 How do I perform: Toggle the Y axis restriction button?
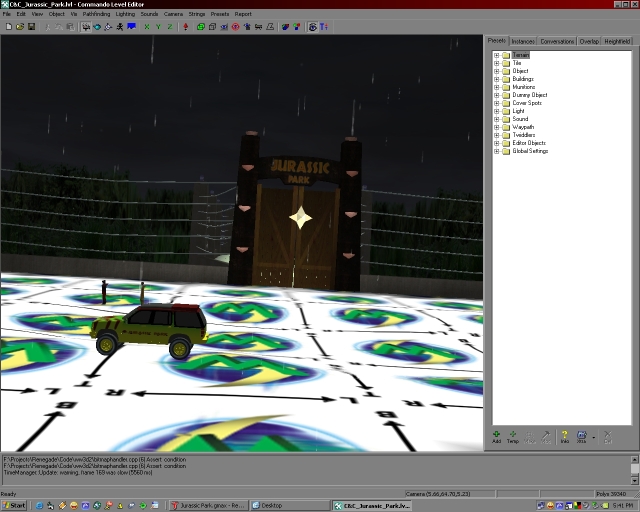click(158, 27)
